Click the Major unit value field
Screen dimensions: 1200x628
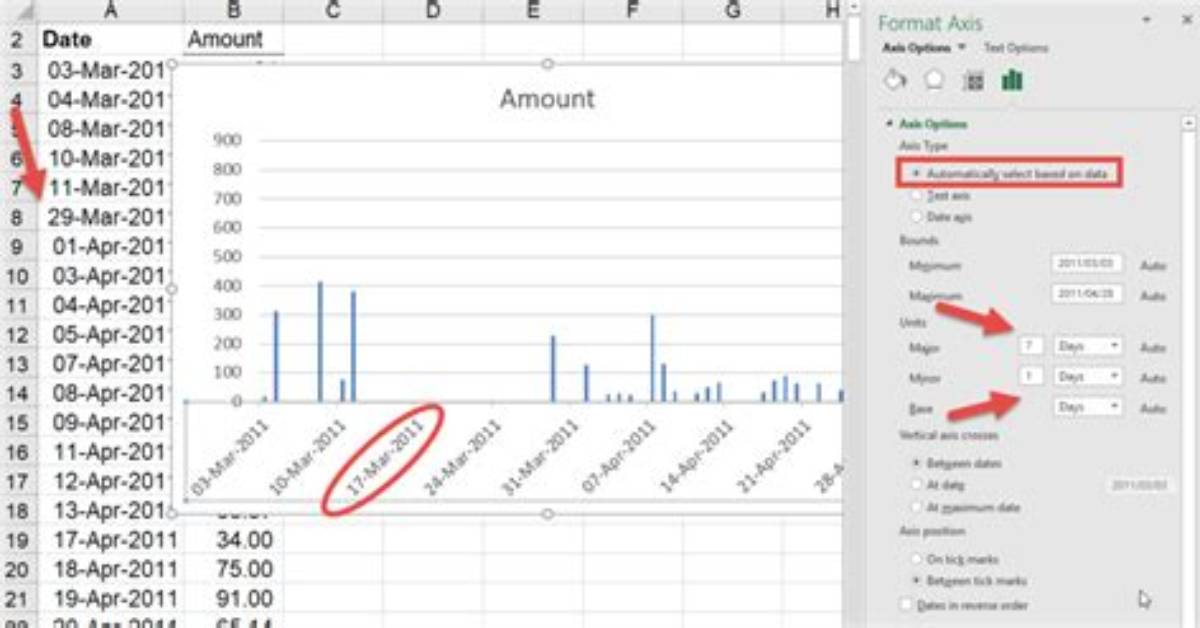point(1032,346)
